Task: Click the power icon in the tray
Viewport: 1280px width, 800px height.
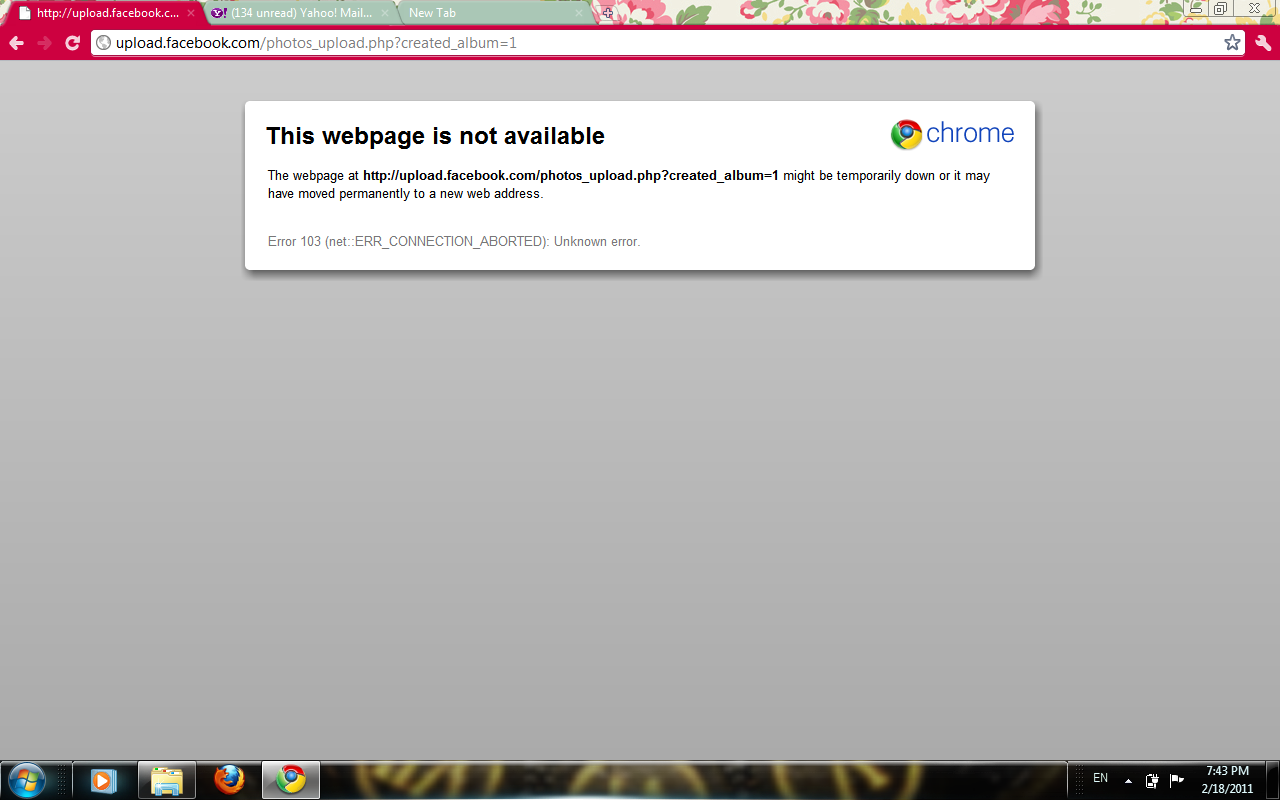Action: point(1152,780)
